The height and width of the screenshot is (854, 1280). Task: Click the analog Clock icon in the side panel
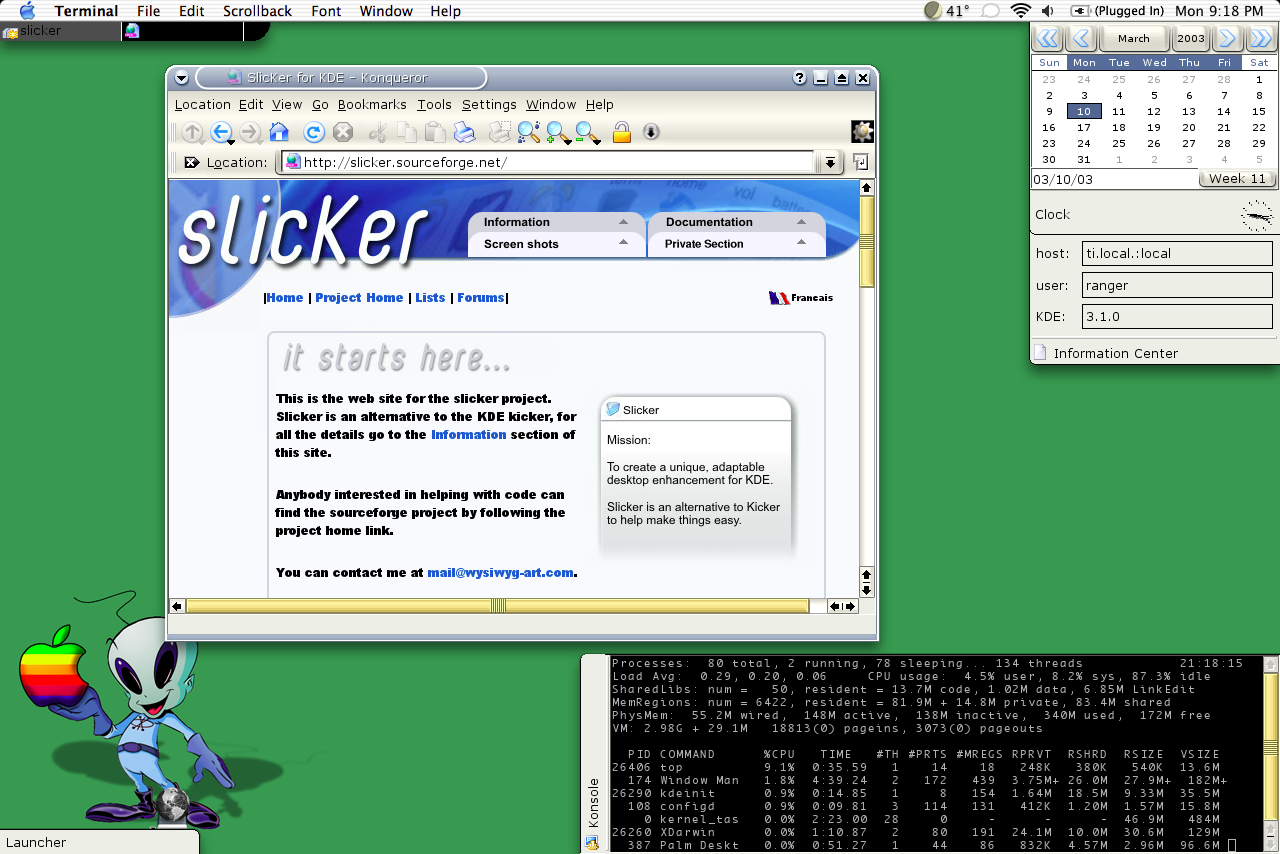[1256, 215]
